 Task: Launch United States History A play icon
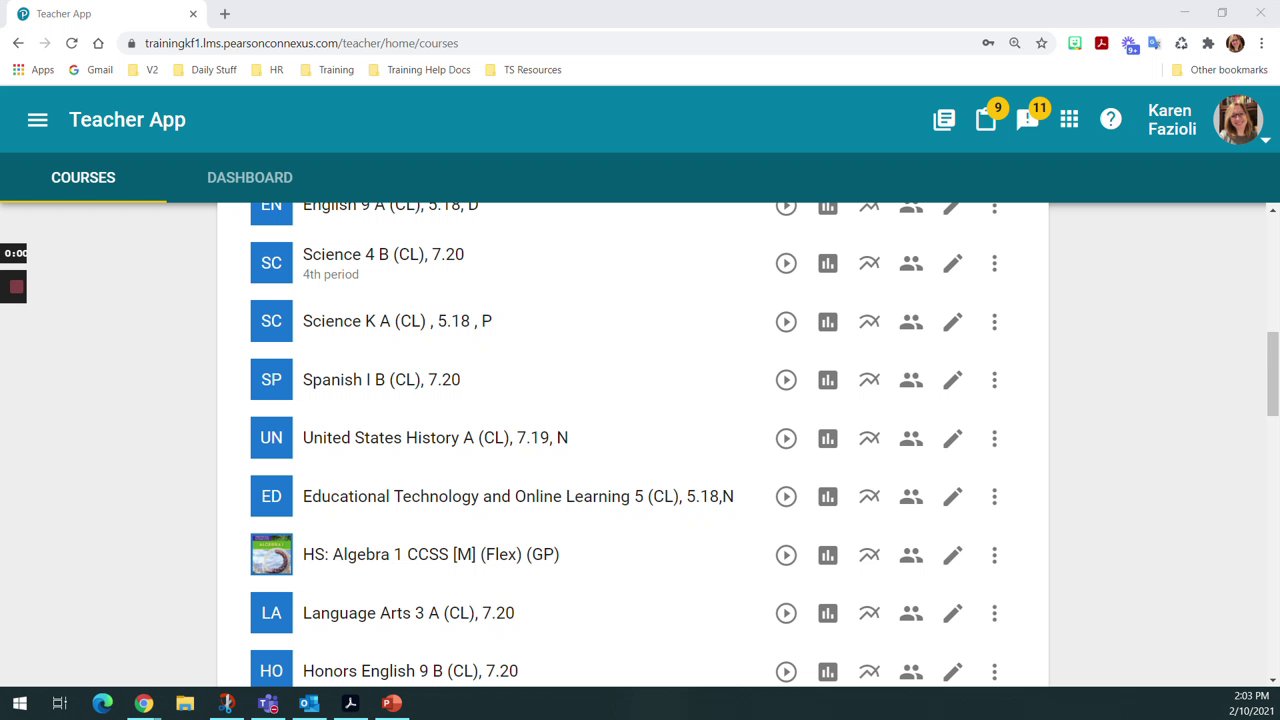pyautogui.click(x=786, y=438)
